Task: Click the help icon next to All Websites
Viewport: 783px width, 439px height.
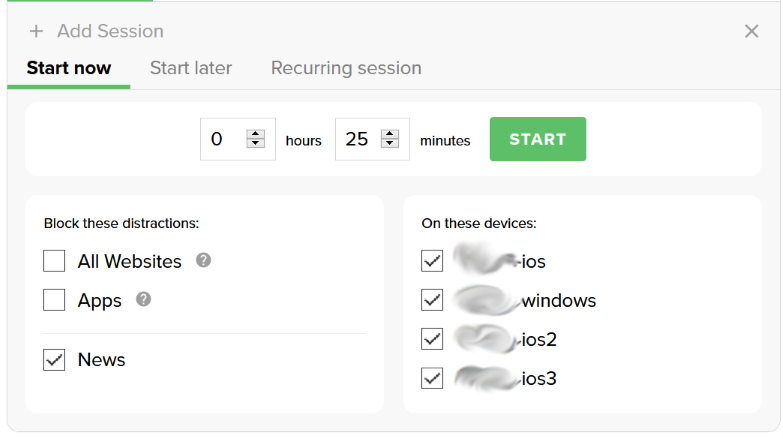Action: (x=204, y=260)
